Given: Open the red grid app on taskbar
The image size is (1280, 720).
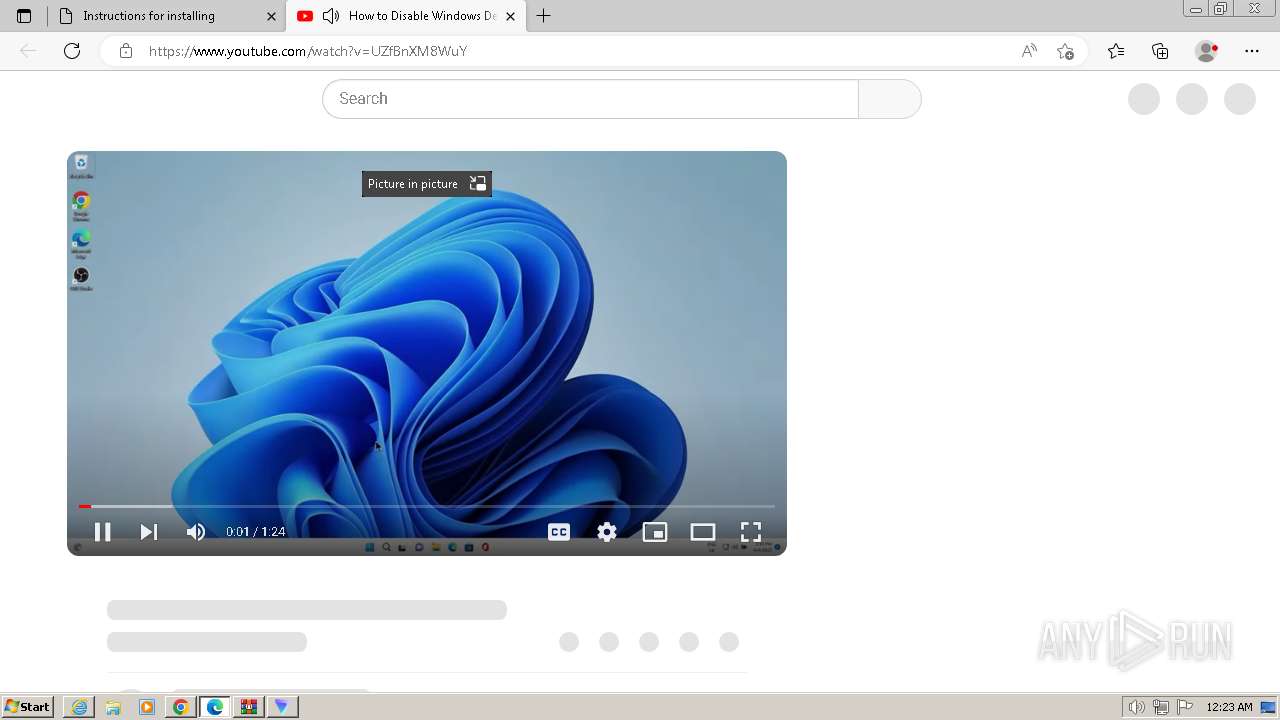Looking at the screenshot, I should [249, 707].
